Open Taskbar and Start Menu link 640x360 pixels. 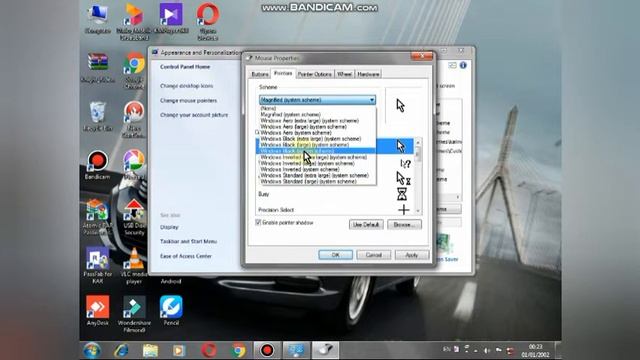188,242
